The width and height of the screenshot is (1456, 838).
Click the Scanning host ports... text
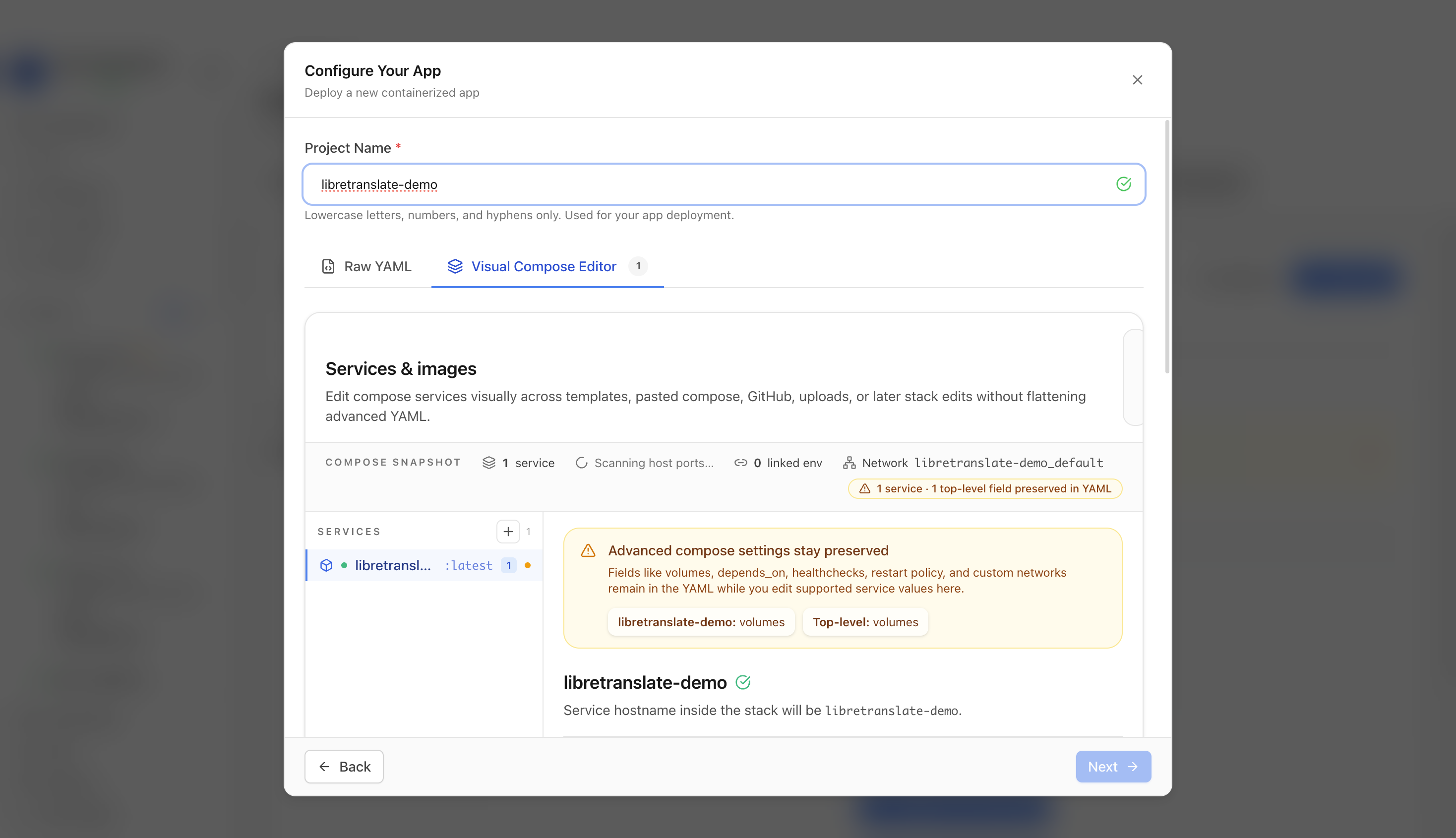coord(654,463)
